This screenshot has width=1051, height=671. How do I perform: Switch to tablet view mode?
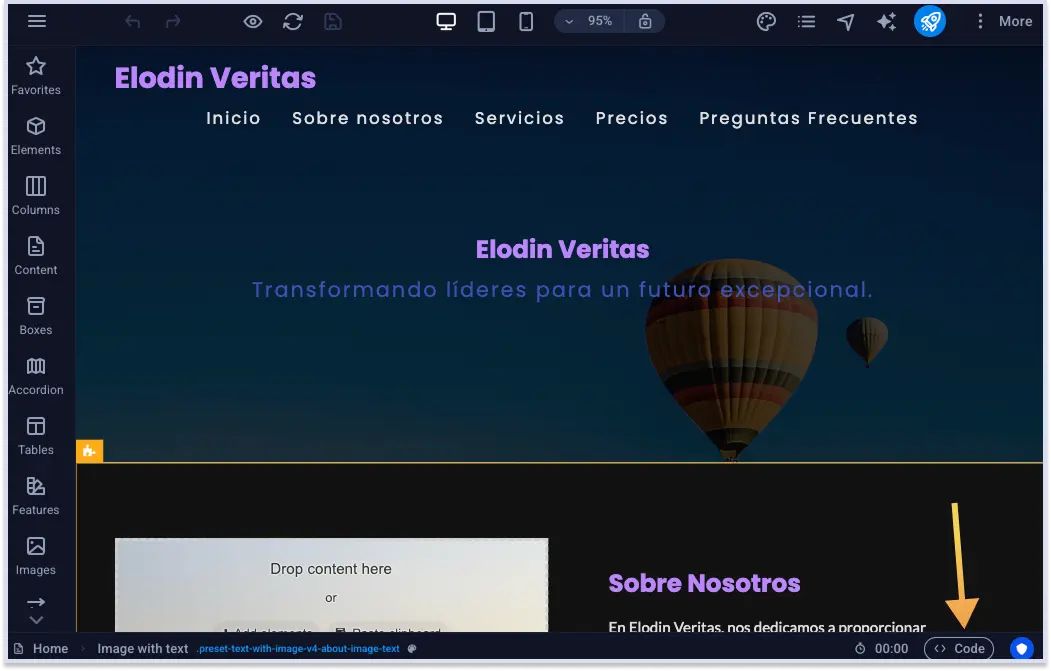pos(486,20)
